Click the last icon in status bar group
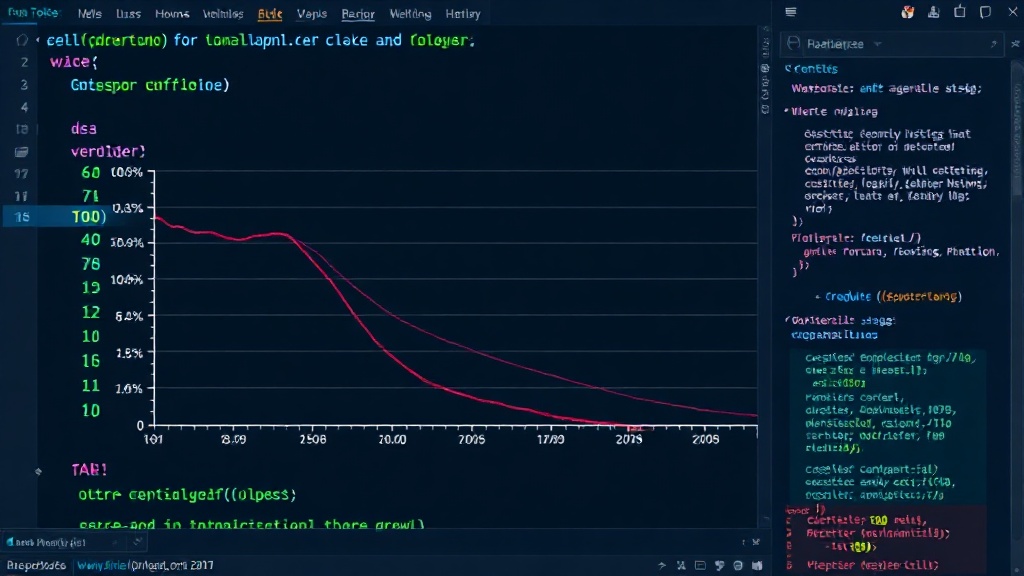This screenshot has height=576, width=1024. (x=758, y=566)
